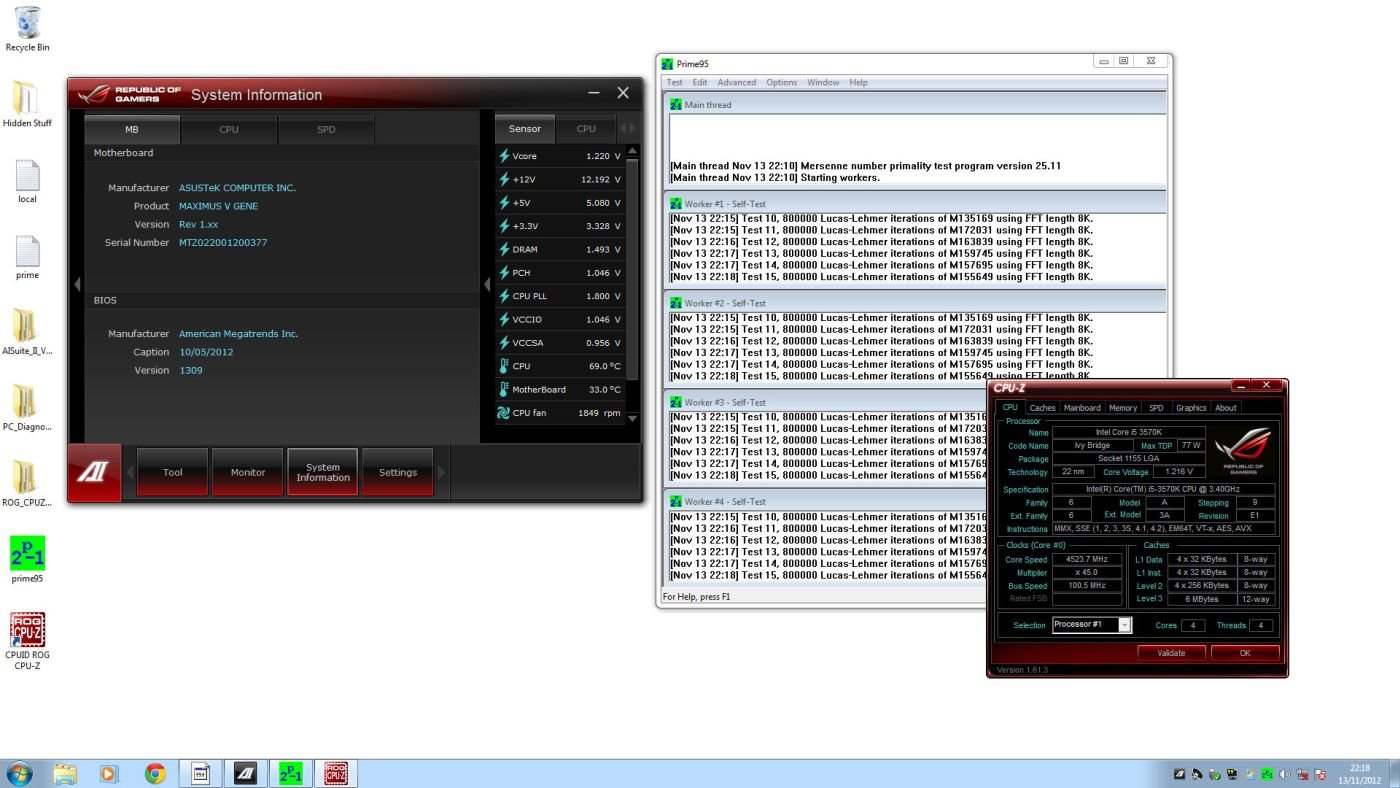Switch to the Mainboard tab in CPU-Z

click(x=1082, y=407)
